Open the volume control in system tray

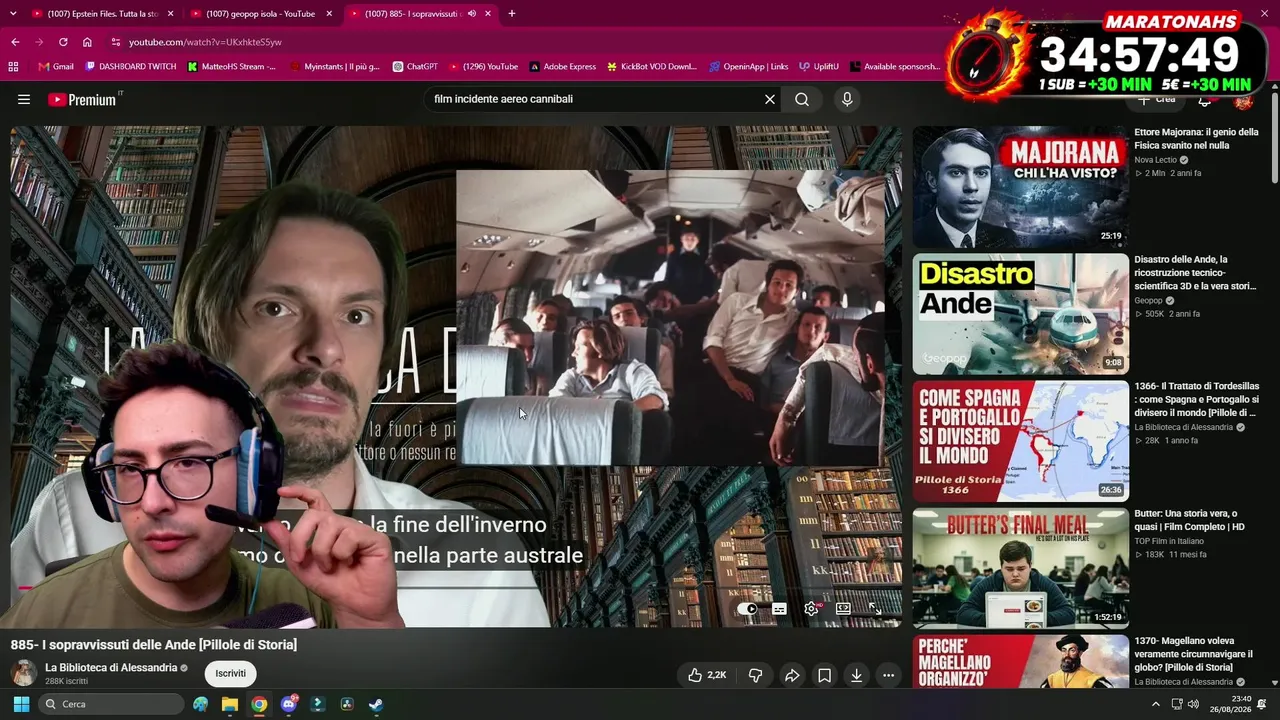(x=1193, y=704)
